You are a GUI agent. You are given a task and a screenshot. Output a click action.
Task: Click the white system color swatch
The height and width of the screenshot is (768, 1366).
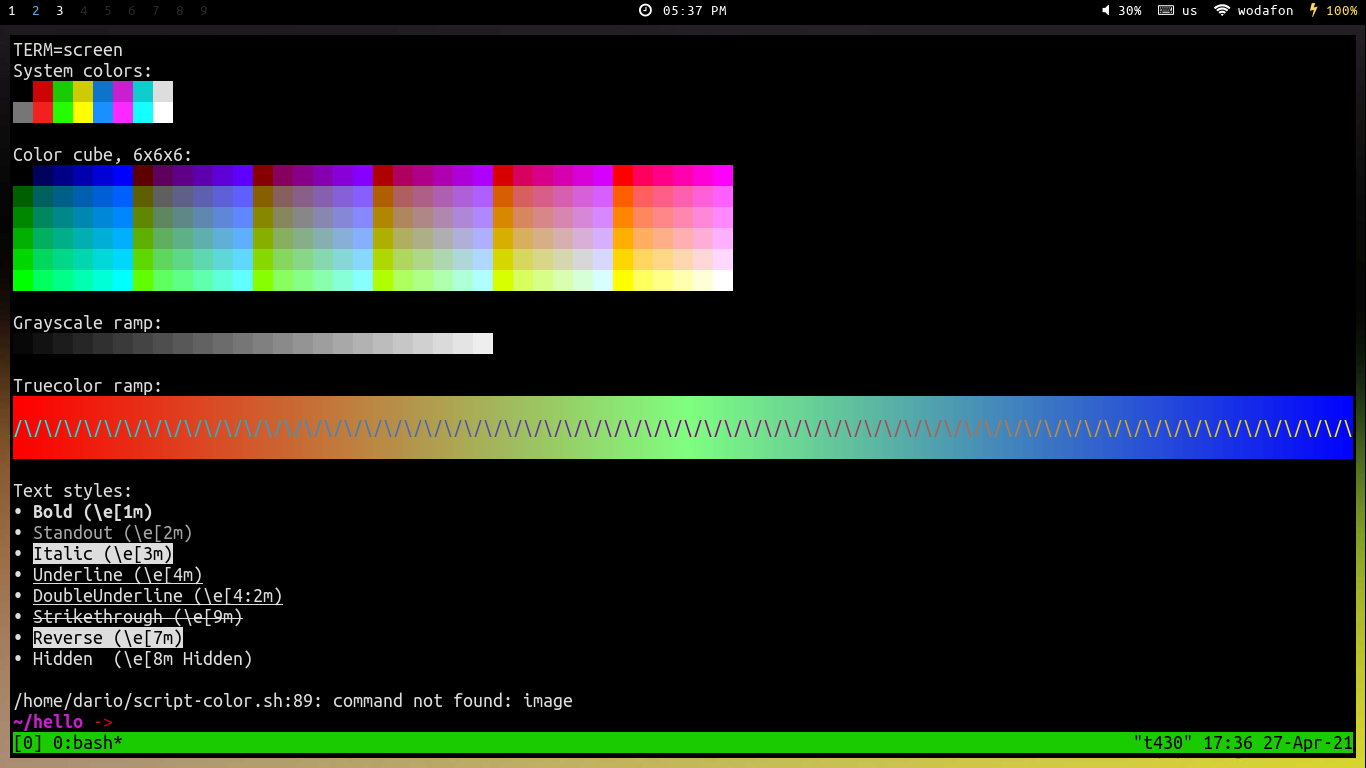coord(163,112)
